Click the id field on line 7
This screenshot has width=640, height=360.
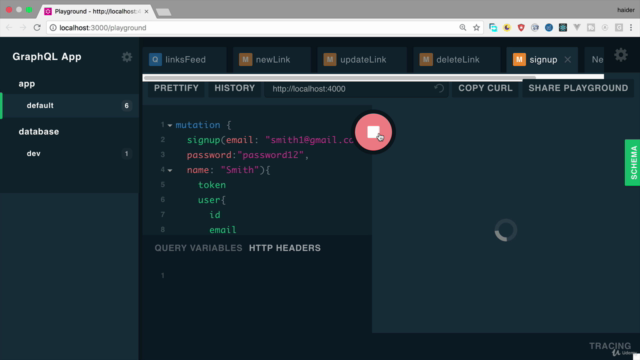(215, 215)
